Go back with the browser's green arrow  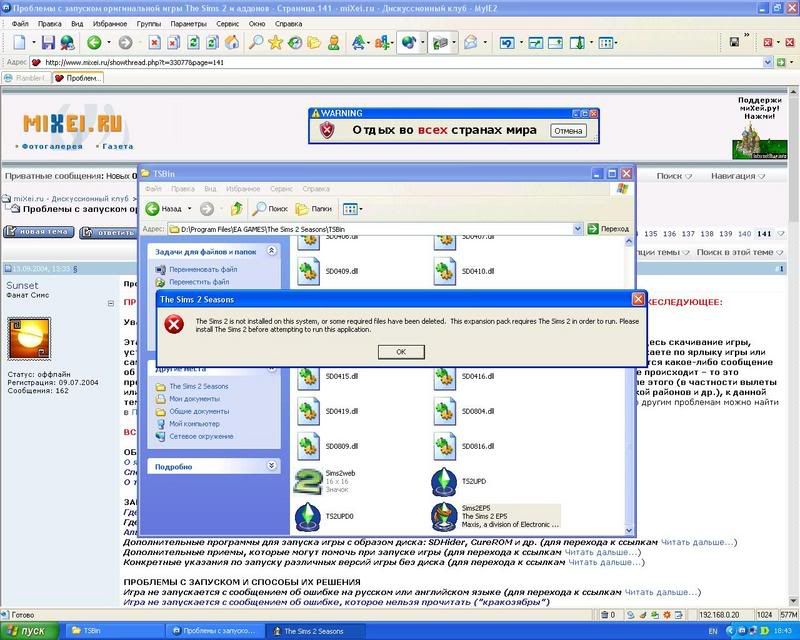coord(94,42)
